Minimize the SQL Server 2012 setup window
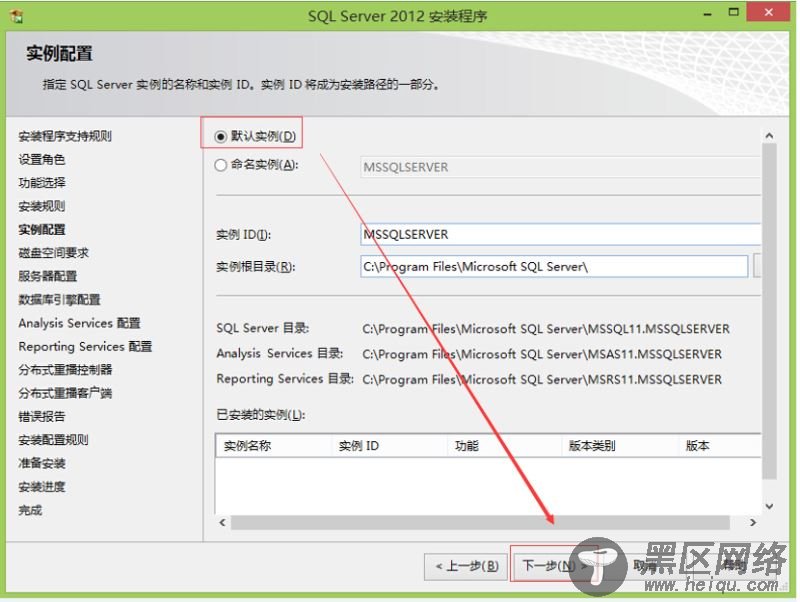Image resolution: width=800 pixels, height=602 pixels. 707,14
